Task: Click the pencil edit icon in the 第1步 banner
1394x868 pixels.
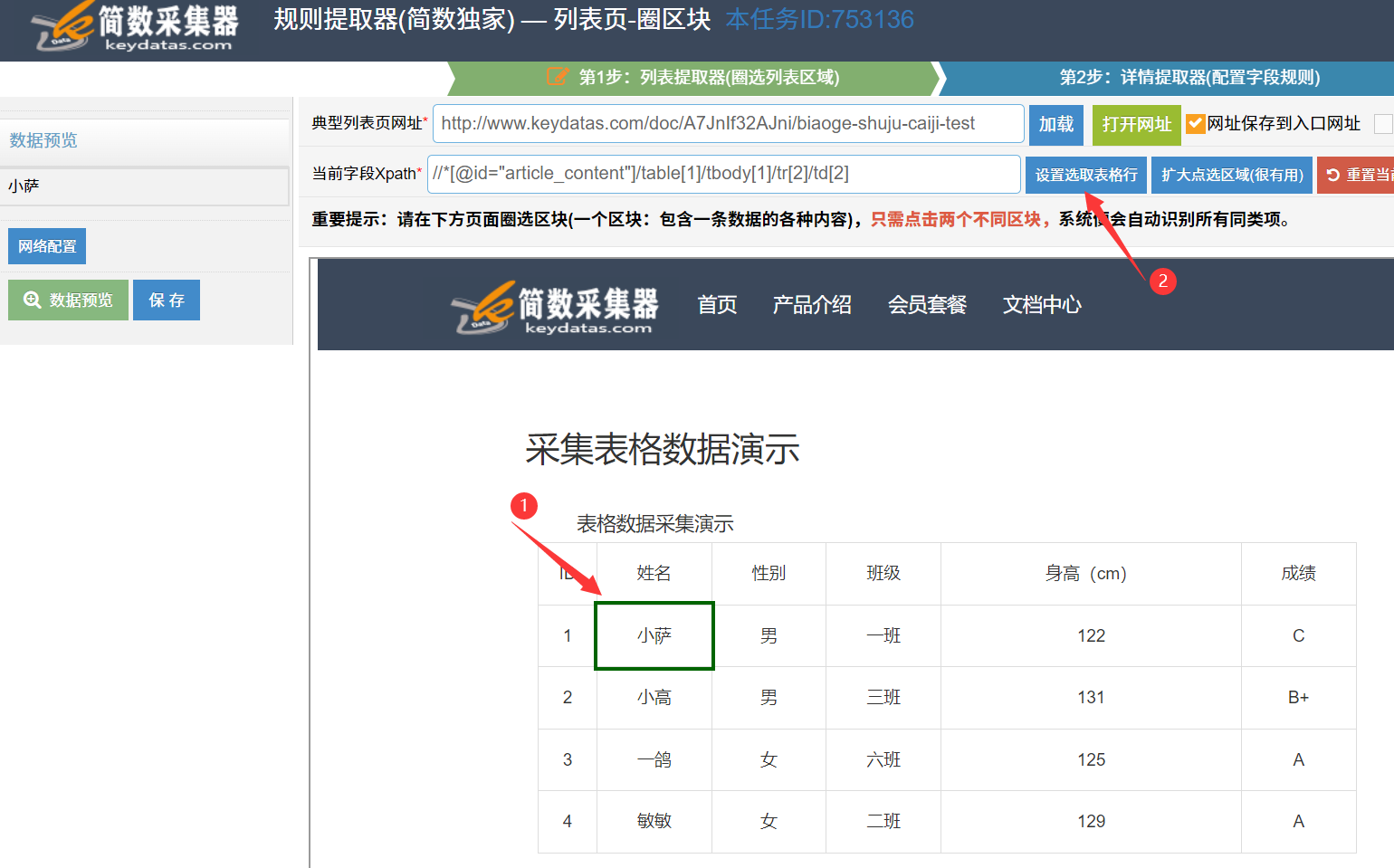Action: pyautogui.click(x=557, y=78)
